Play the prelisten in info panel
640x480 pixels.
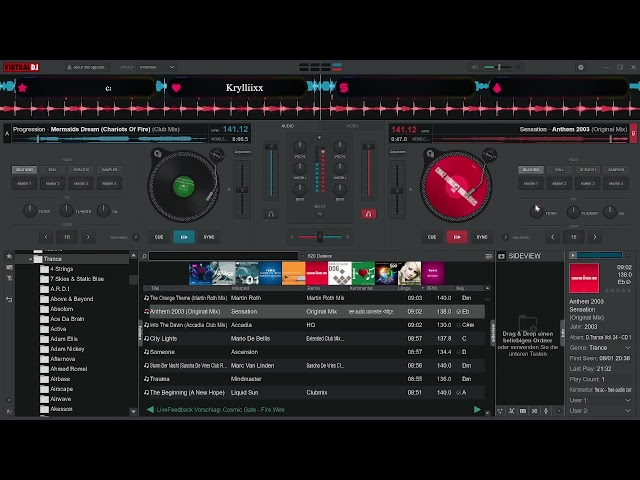573,256
